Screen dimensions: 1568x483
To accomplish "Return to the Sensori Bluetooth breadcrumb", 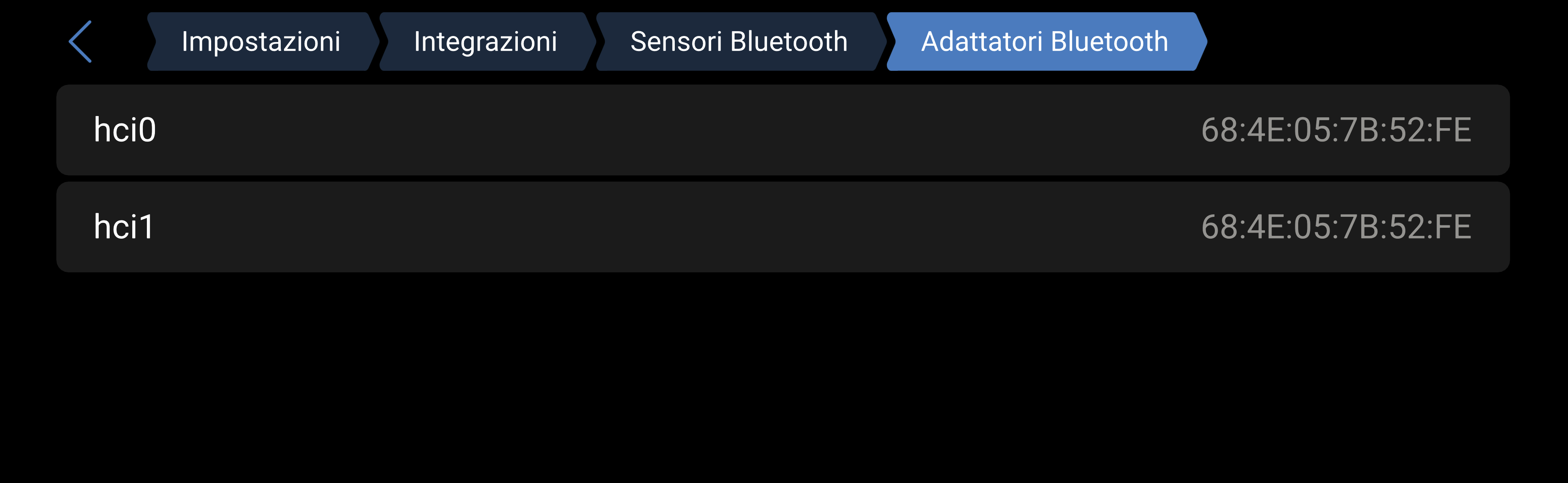I will (x=738, y=41).
